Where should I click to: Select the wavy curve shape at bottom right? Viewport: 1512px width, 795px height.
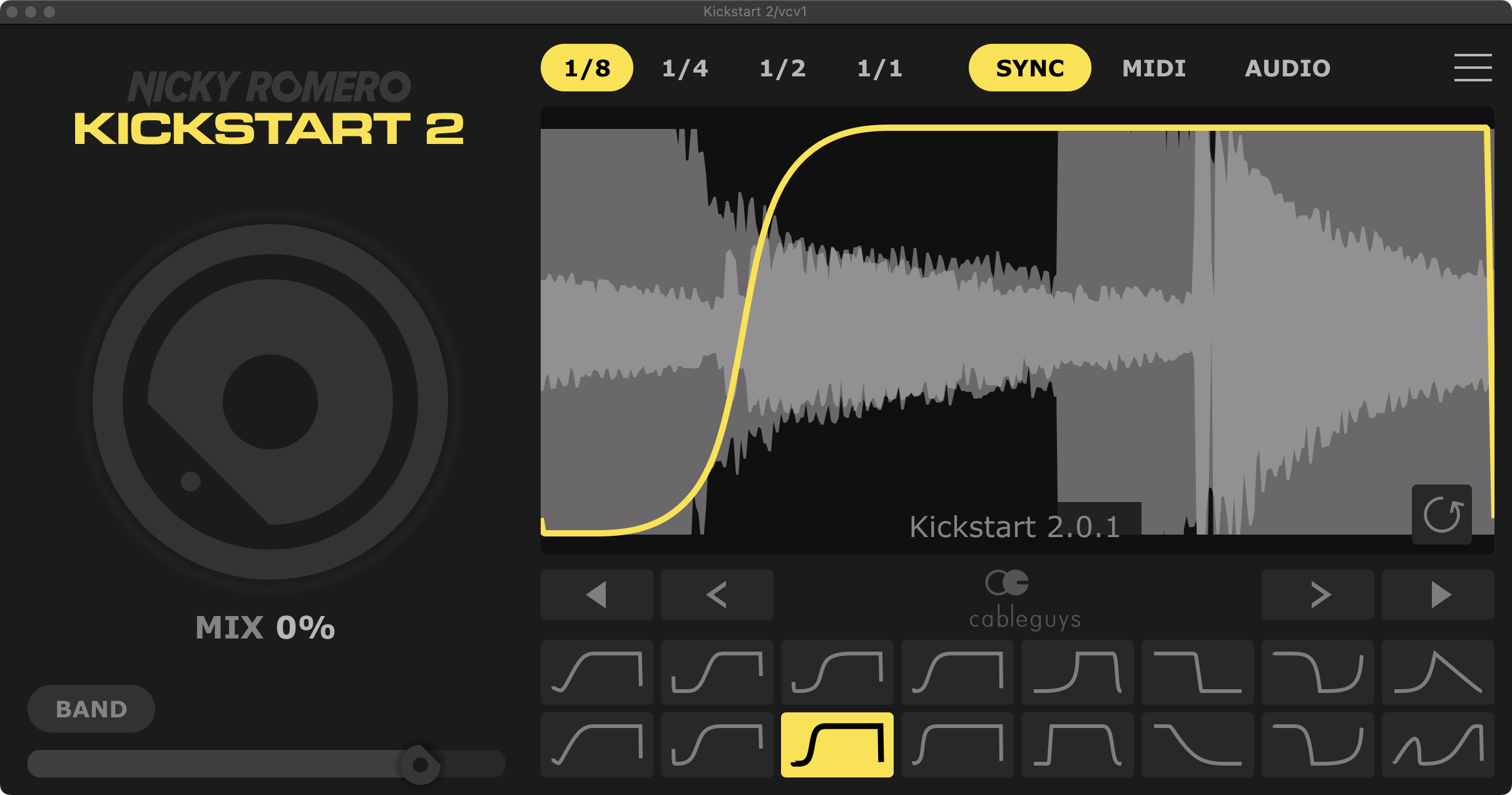[1439, 745]
